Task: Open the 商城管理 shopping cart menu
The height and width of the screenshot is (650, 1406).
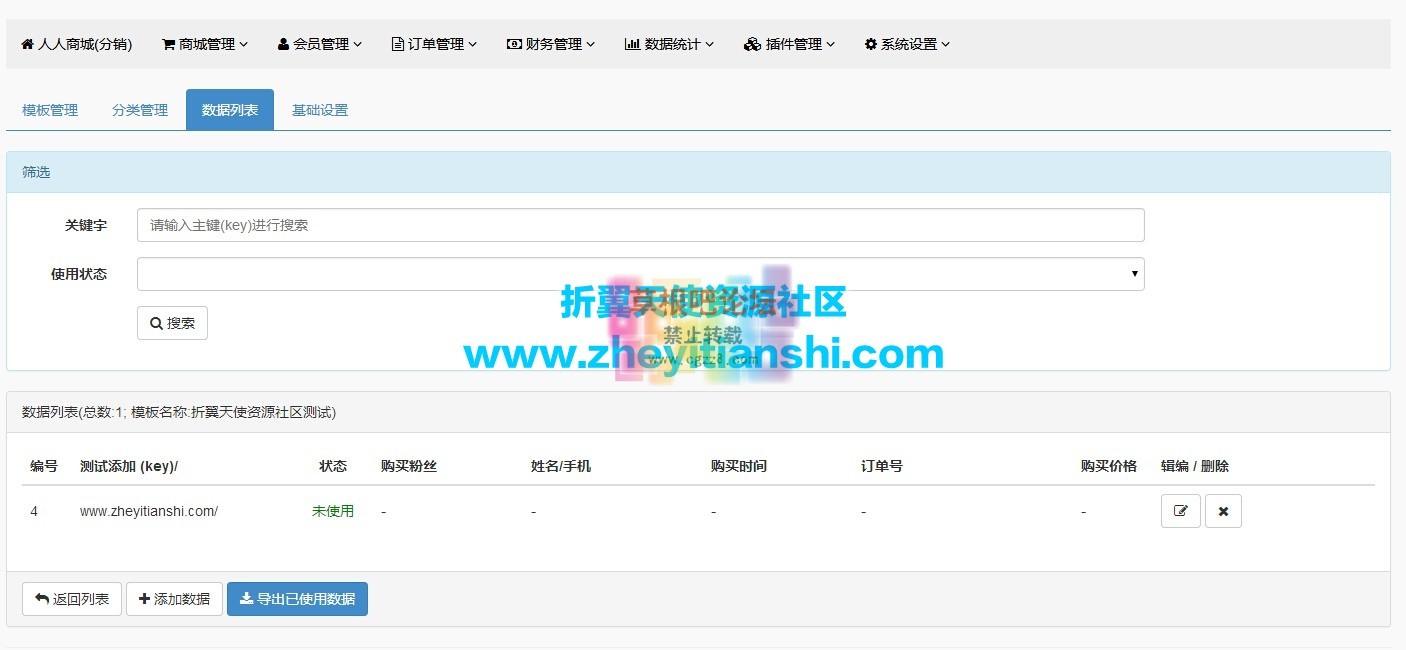Action: click(204, 44)
